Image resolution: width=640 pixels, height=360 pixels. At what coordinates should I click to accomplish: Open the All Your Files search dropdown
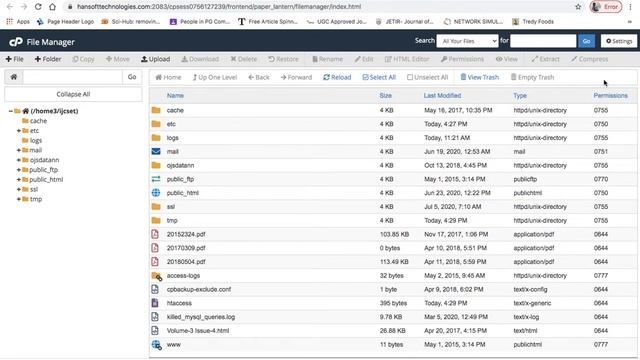click(x=467, y=41)
